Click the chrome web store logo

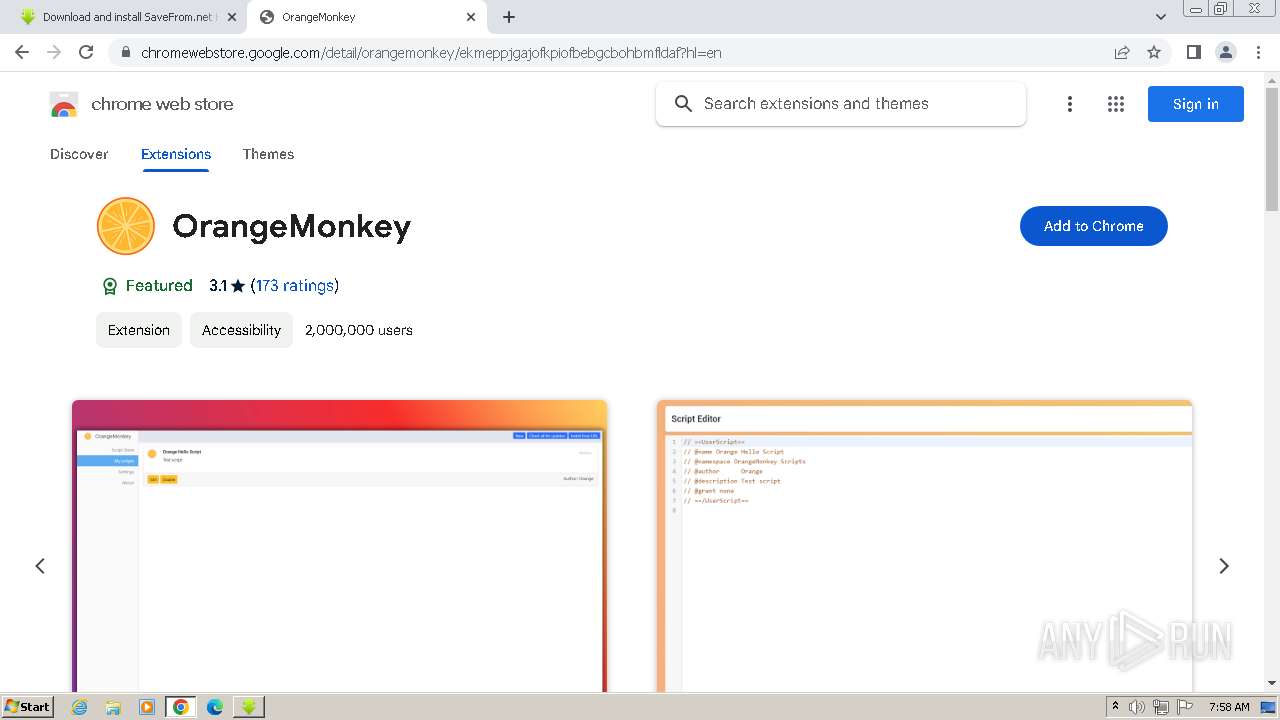click(x=141, y=104)
